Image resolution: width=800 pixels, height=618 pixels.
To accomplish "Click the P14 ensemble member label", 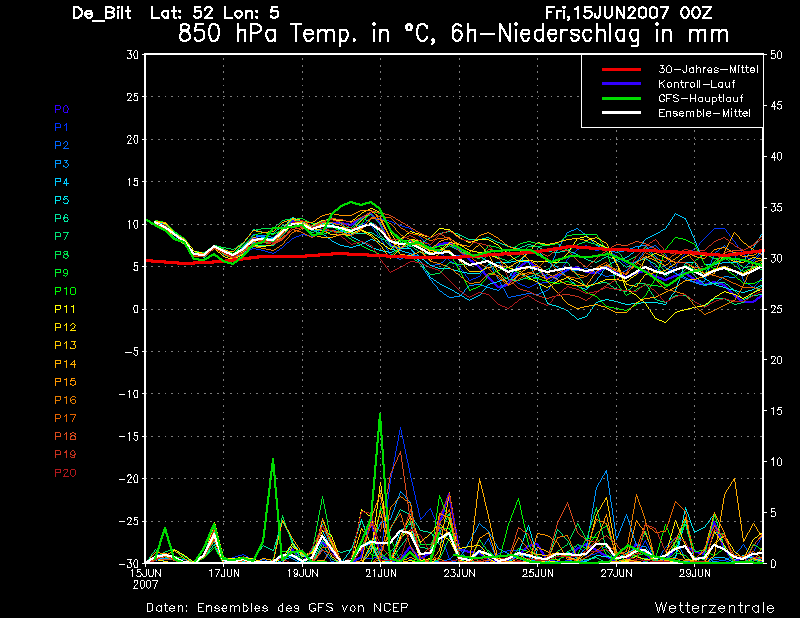I will pos(65,364).
